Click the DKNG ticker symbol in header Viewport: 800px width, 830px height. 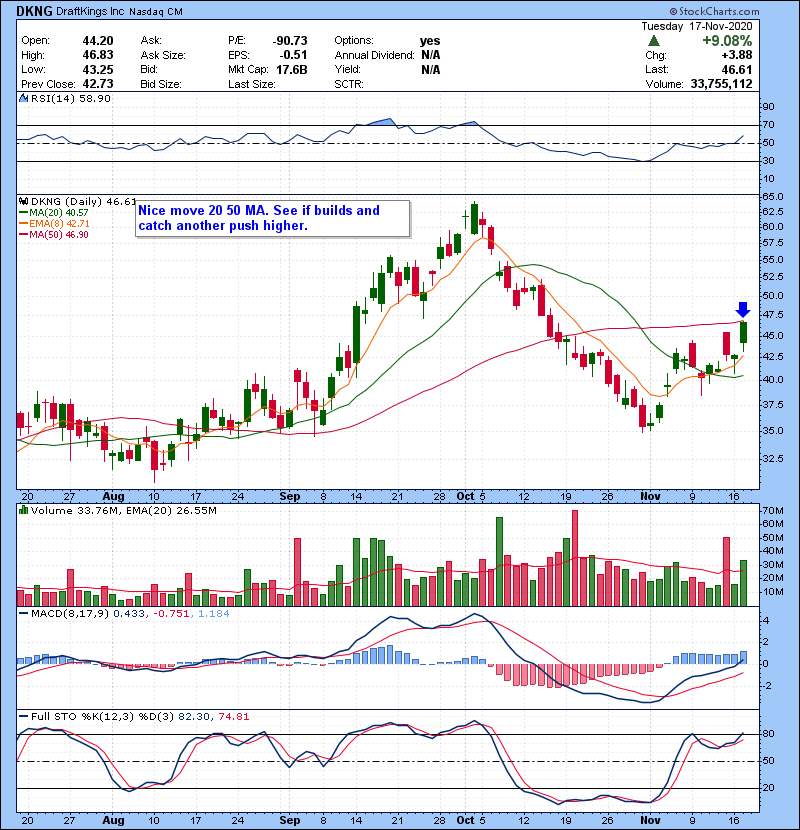point(34,11)
